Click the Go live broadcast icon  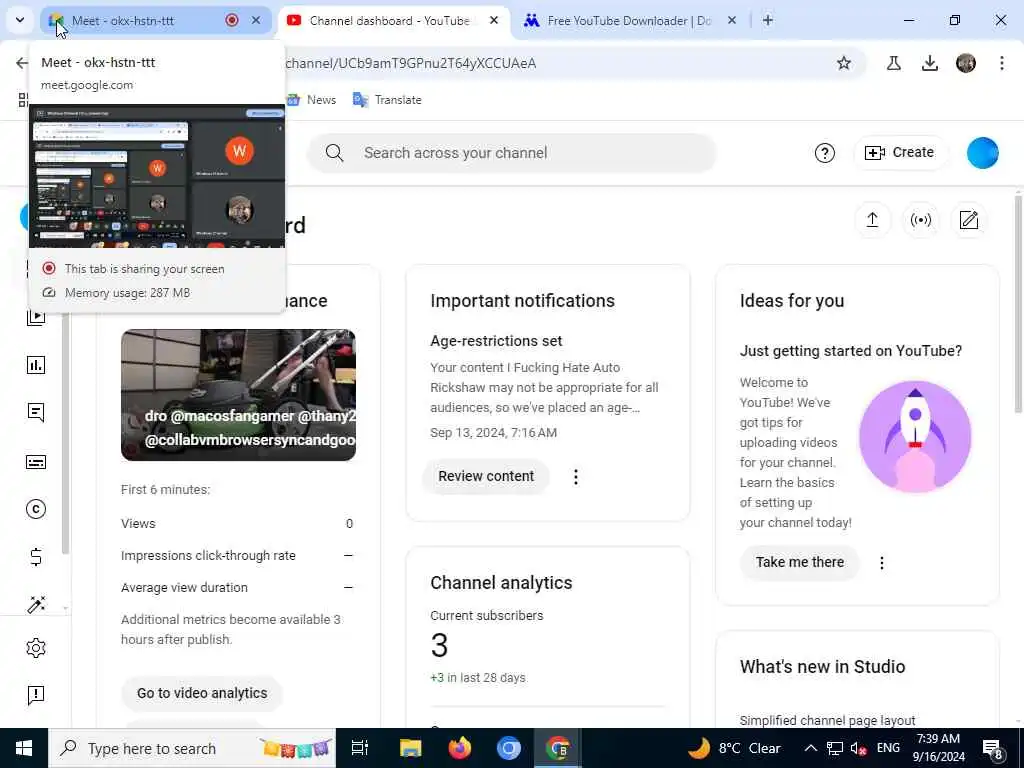click(921, 220)
